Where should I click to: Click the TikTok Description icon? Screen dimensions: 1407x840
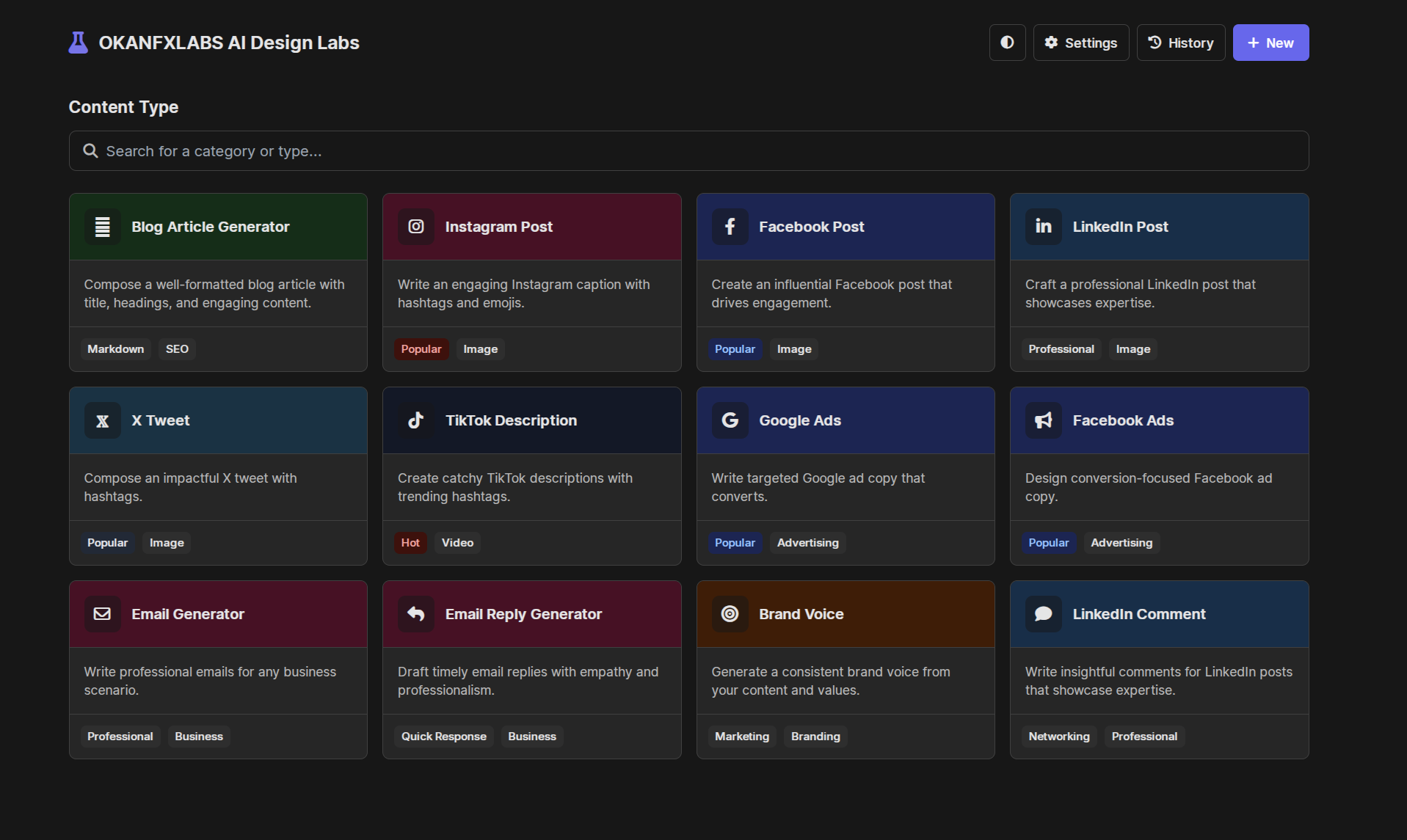coord(416,420)
